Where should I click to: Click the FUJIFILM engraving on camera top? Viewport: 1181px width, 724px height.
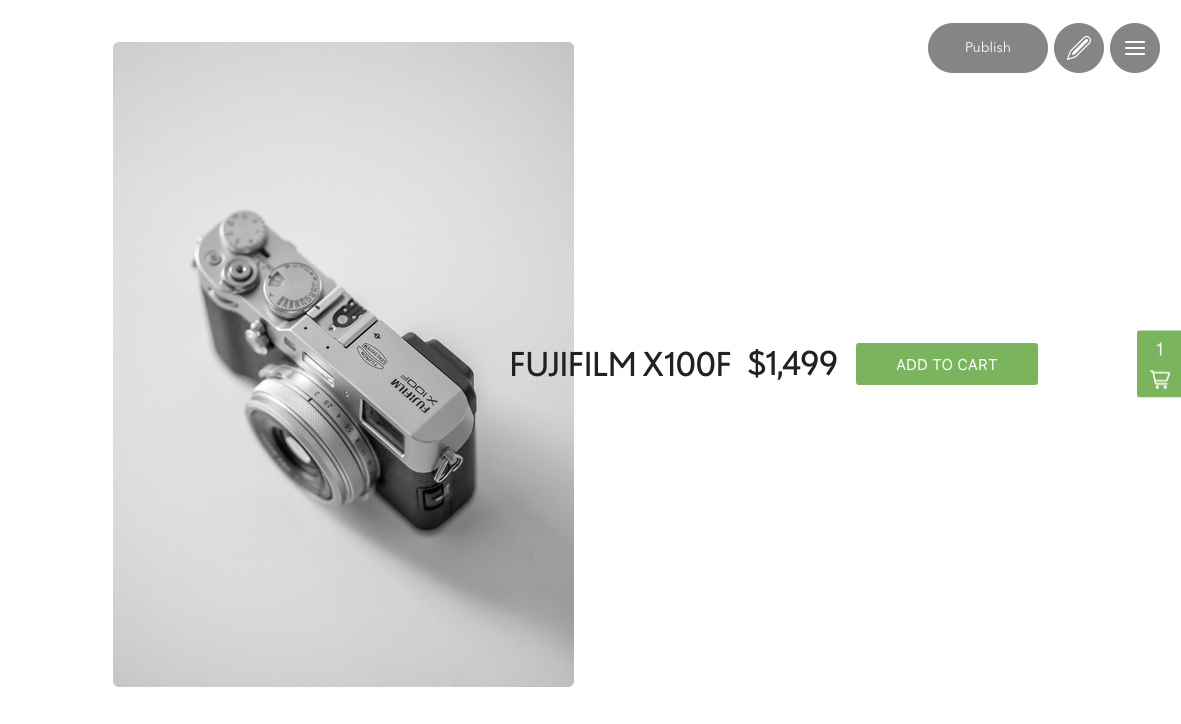click(x=409, y=394)
